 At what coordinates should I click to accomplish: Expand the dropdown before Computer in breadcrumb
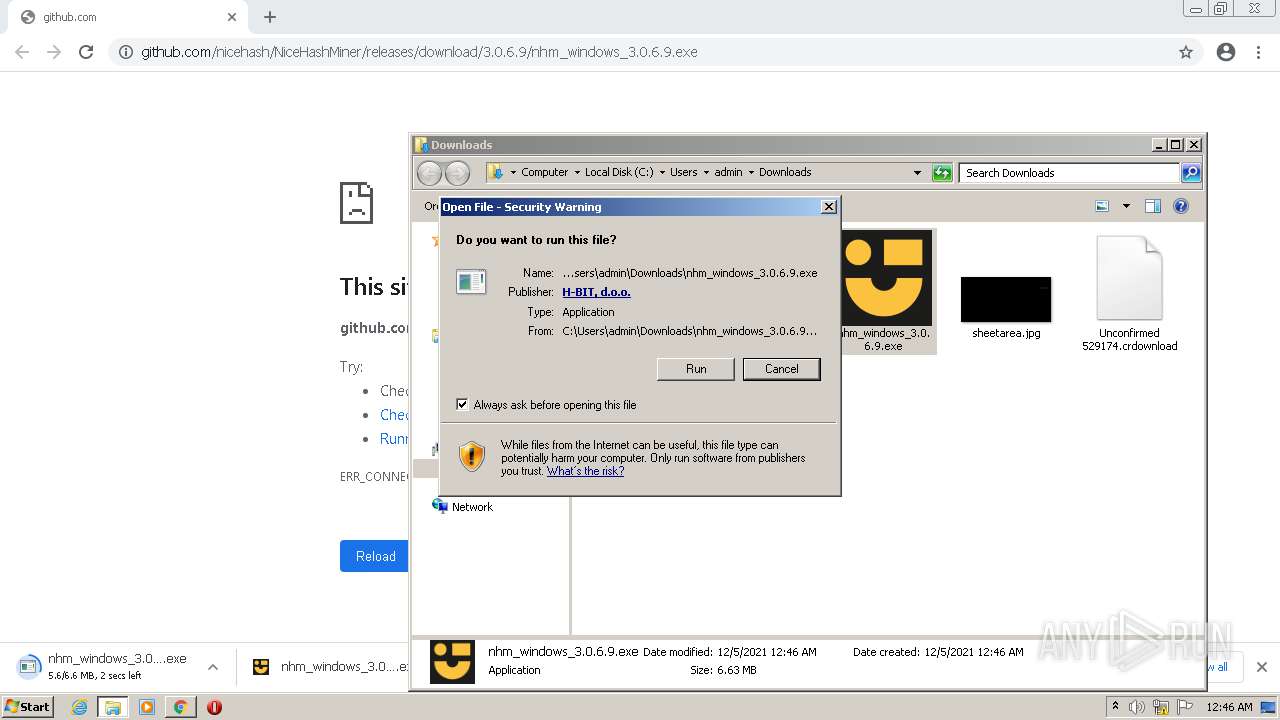(x=513, y=172)
